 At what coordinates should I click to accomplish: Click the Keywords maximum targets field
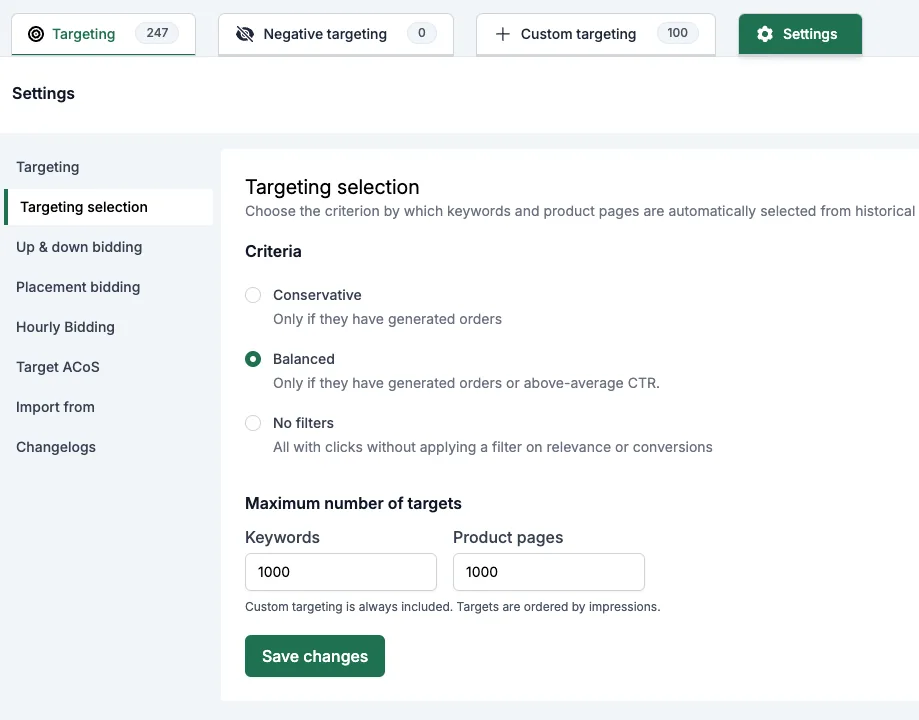coord(341,572)
